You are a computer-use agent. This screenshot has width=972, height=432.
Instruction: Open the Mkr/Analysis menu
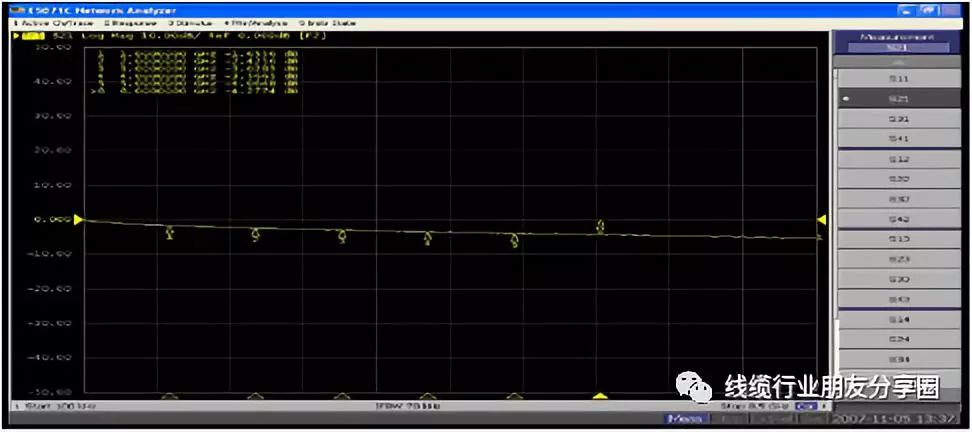(255, 23)
